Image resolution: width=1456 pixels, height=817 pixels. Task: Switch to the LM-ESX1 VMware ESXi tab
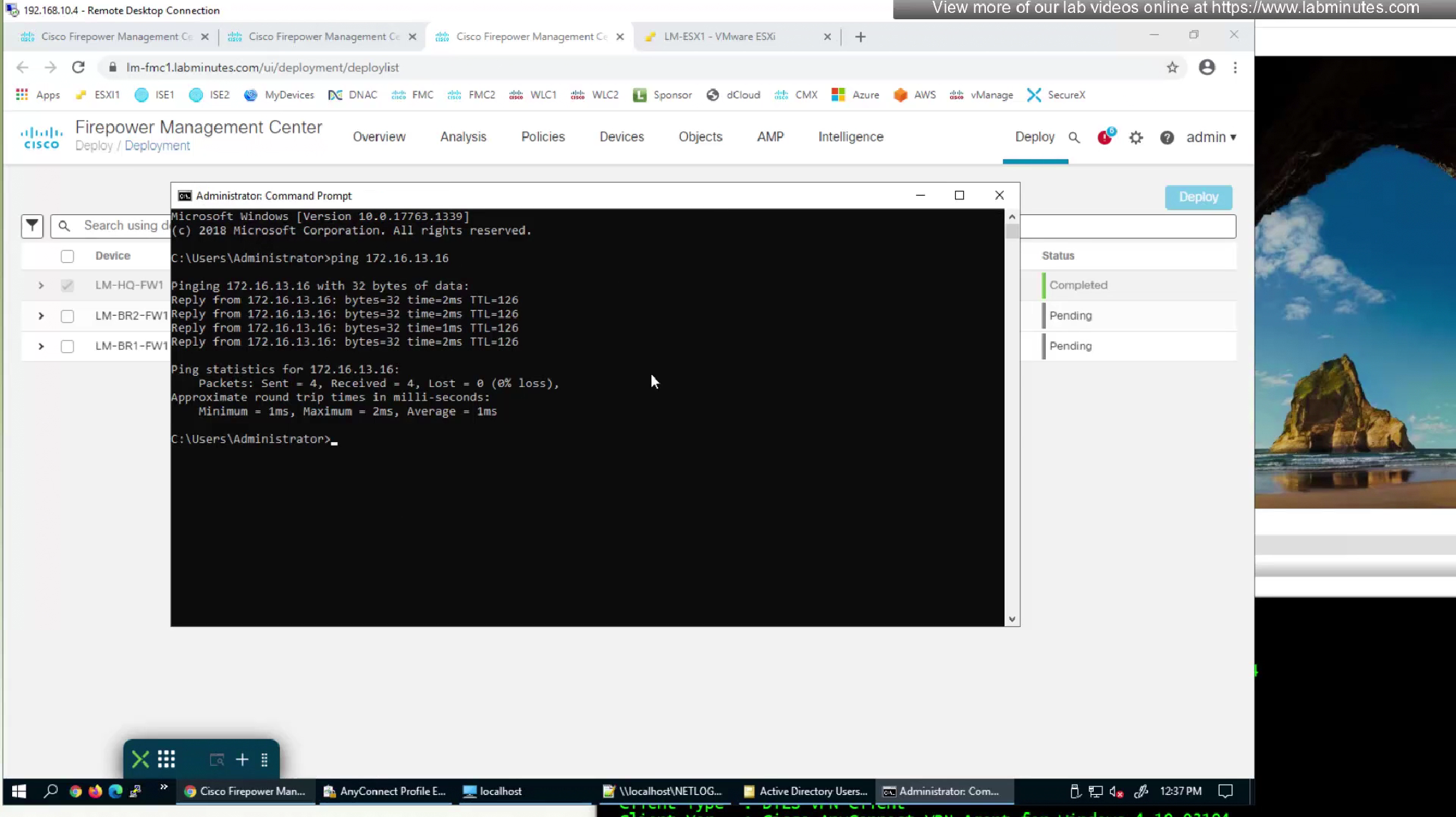click(719, 36)
